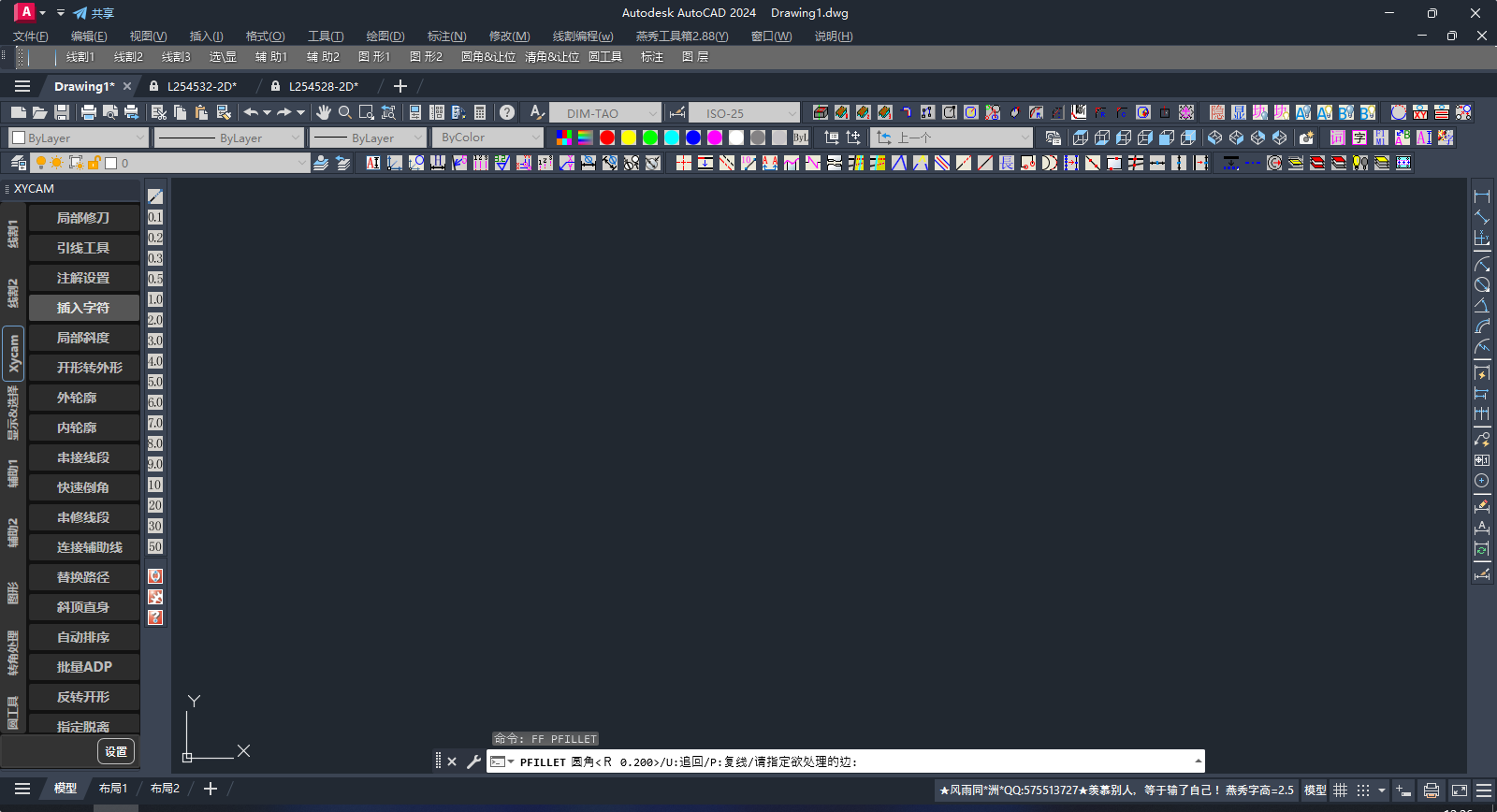
Task: Expand the layer 0 list dropdown
Action: point(302,163)
